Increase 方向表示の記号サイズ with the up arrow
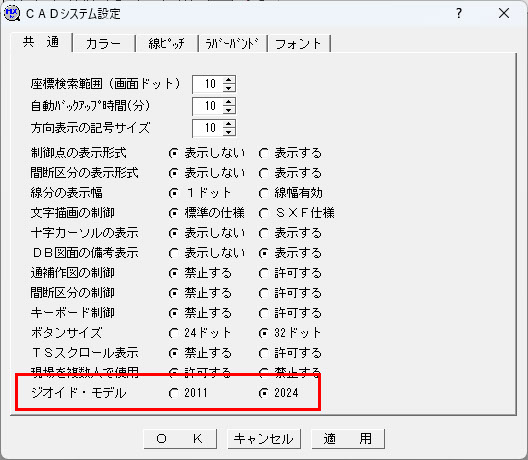This screenshot has height=460, width=528. (229, 124)
